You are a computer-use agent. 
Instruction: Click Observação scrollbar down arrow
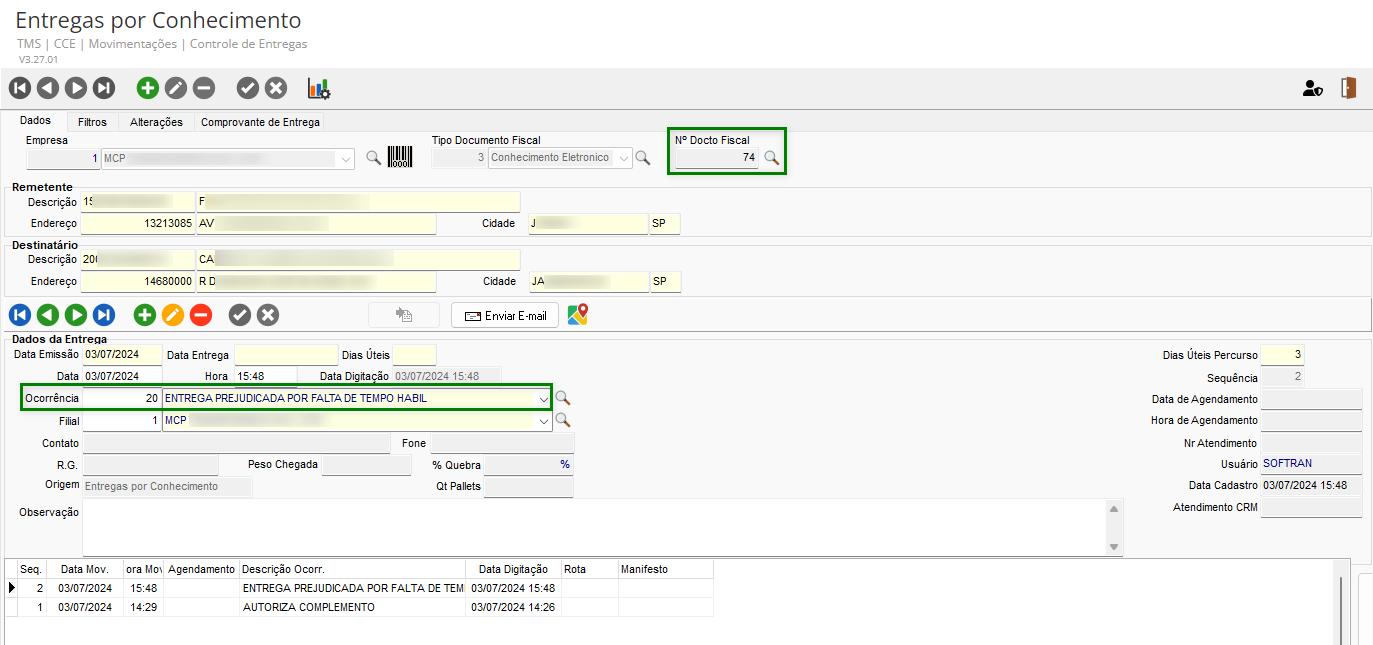click(x=1114, y=547)
